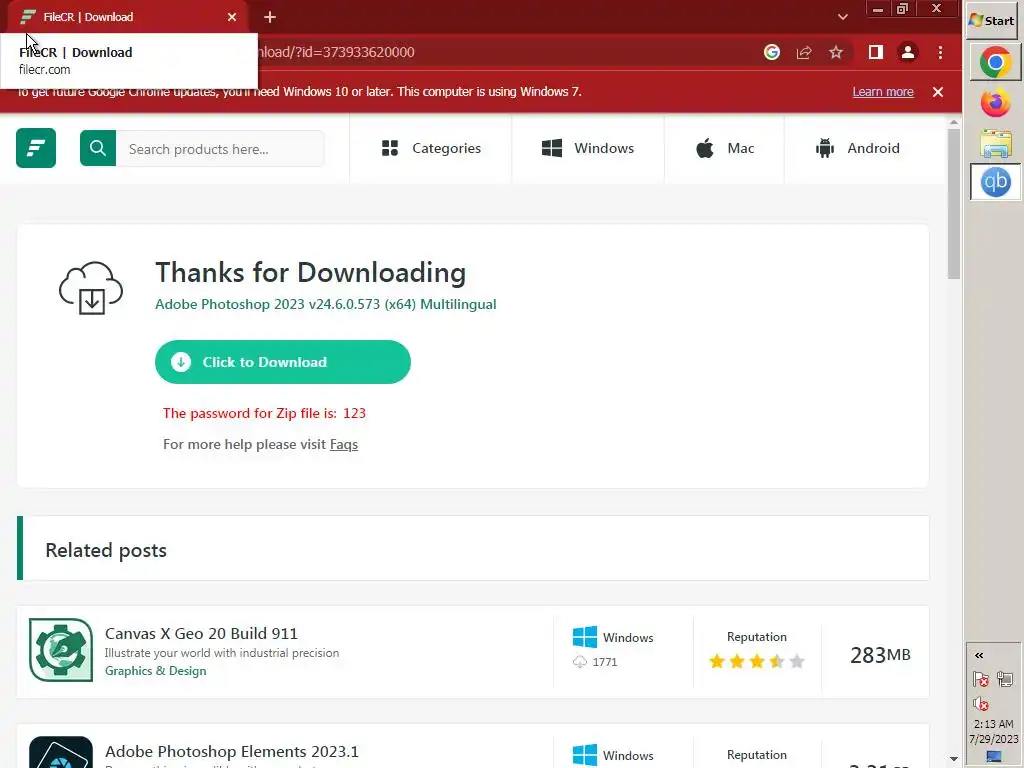1024x768 pixels.
Task: Launch Firefox from the taskbar
Action: pos(995,103)
